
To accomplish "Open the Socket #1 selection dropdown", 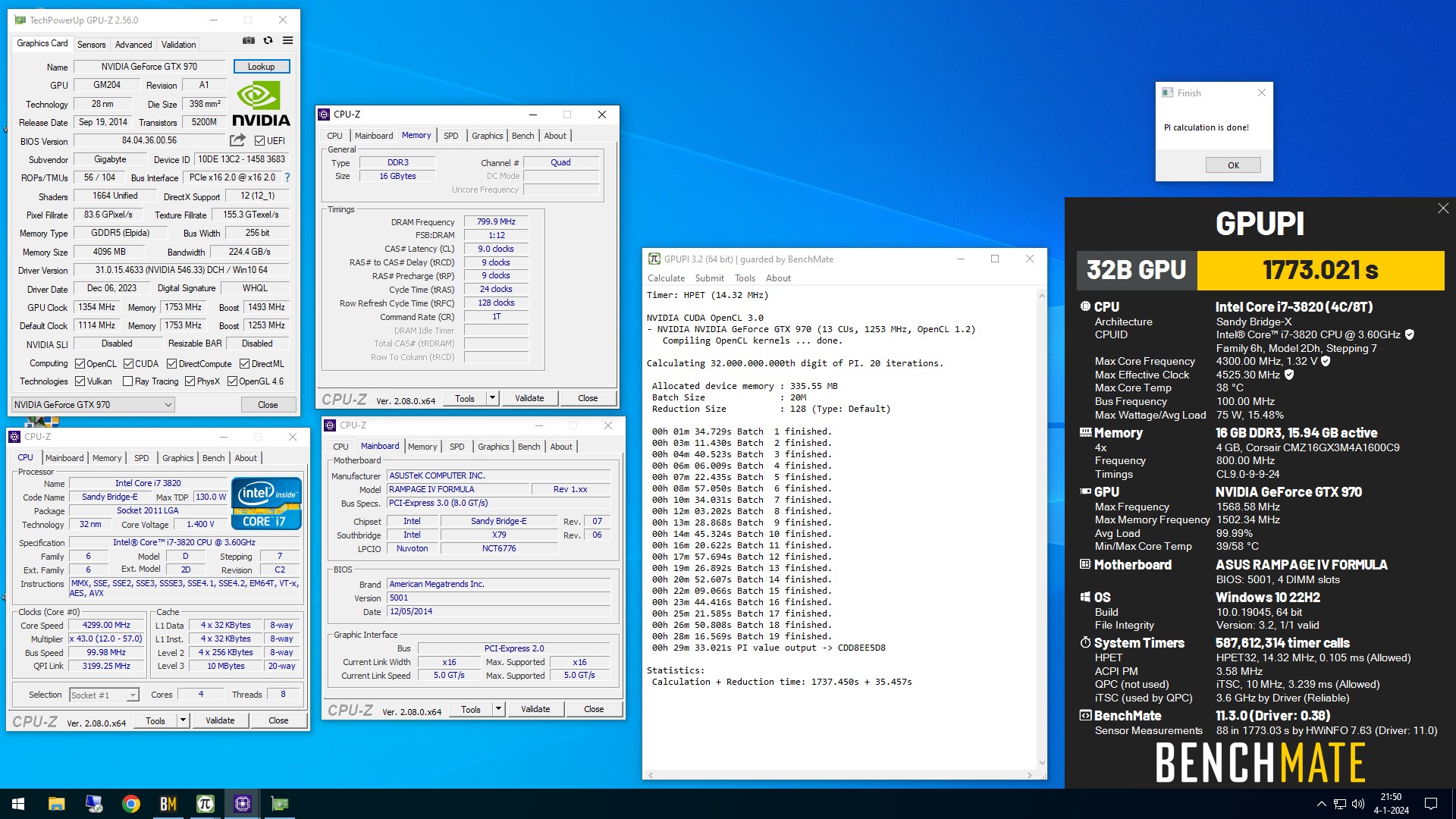I will (x=104, y=695).
